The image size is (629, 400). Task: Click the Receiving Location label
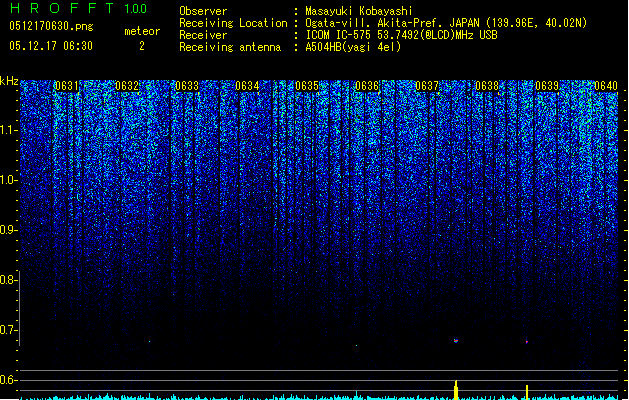point(233,23)
